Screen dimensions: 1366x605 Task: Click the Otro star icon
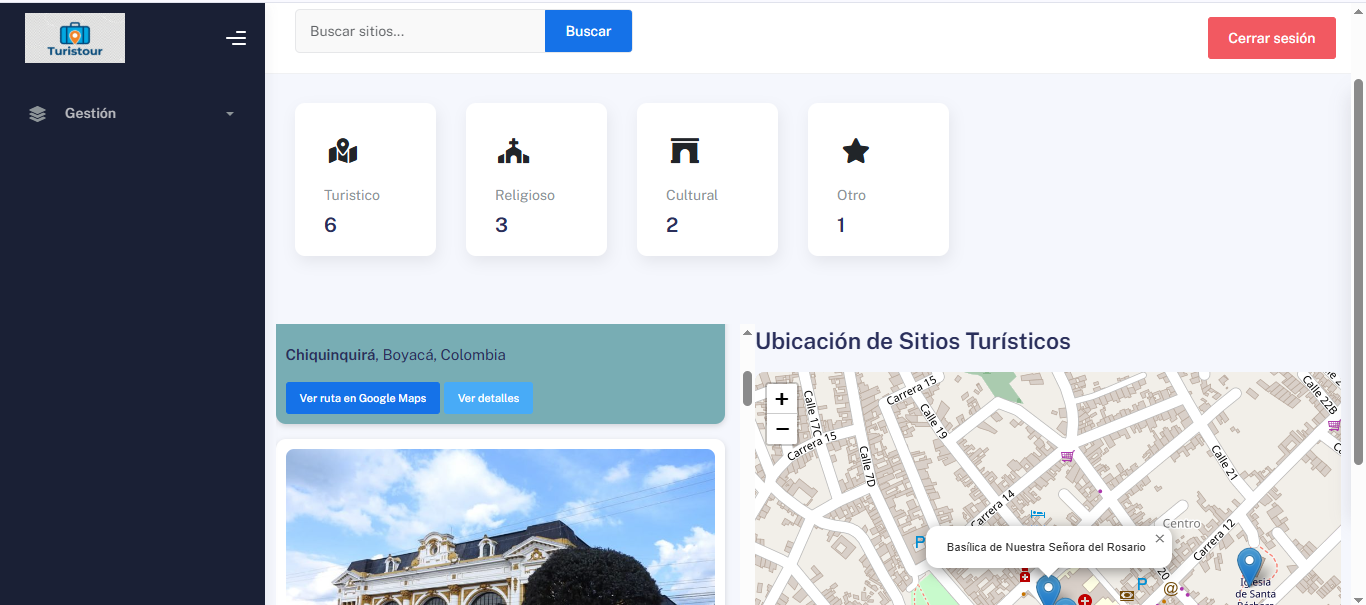855,150
